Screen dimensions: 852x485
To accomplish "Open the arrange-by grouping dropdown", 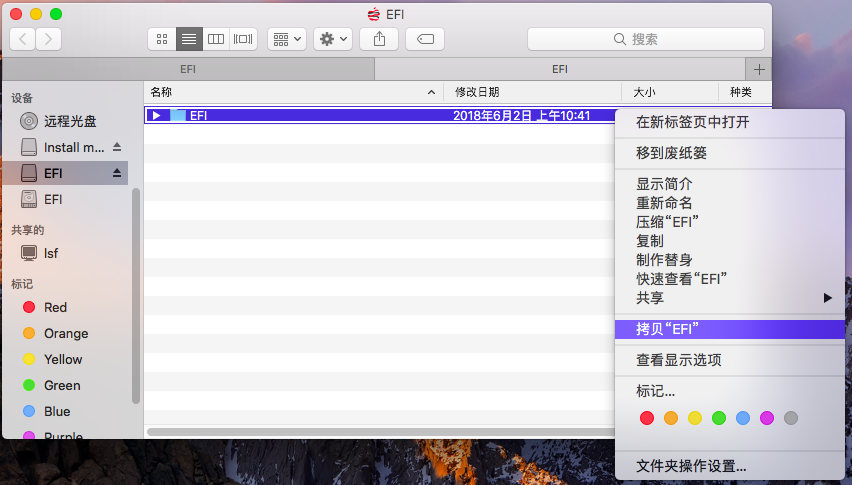I will click(287, 39).
